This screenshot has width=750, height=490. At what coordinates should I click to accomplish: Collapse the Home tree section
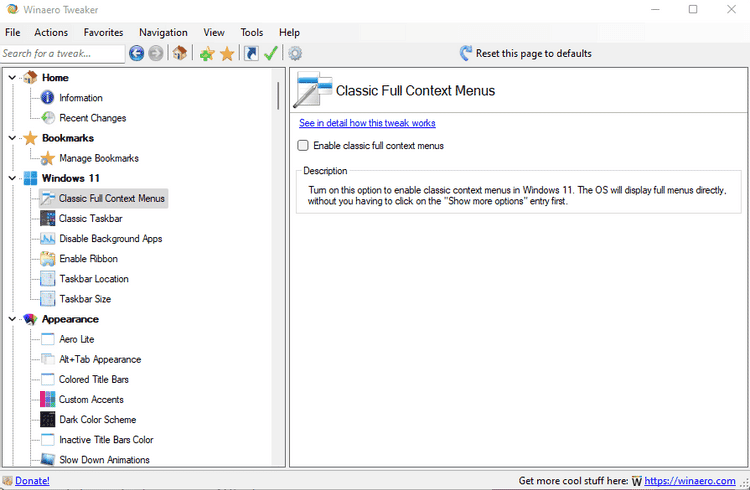[12, 77]
